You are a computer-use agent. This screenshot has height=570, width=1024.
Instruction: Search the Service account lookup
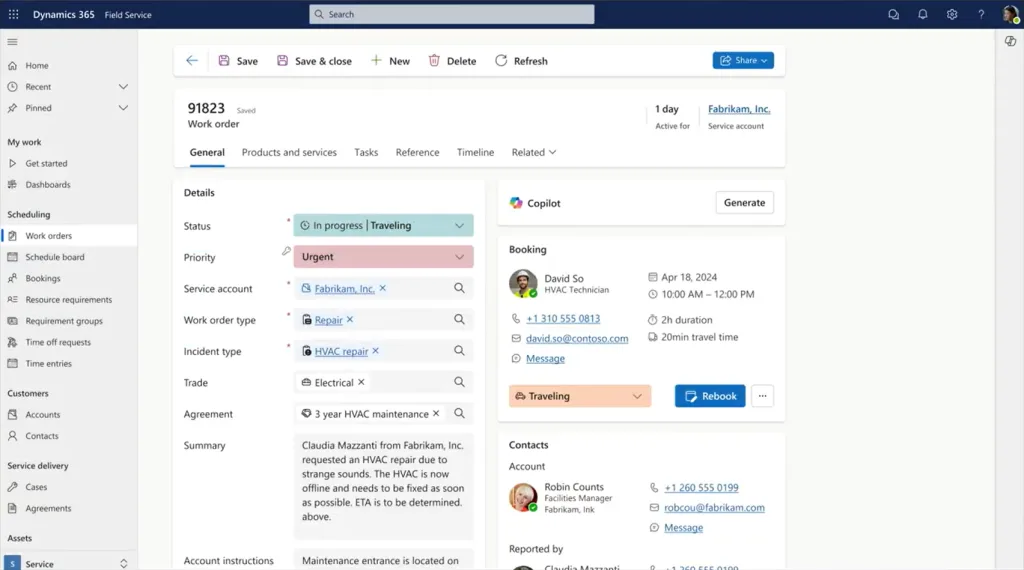click(459, 288)
